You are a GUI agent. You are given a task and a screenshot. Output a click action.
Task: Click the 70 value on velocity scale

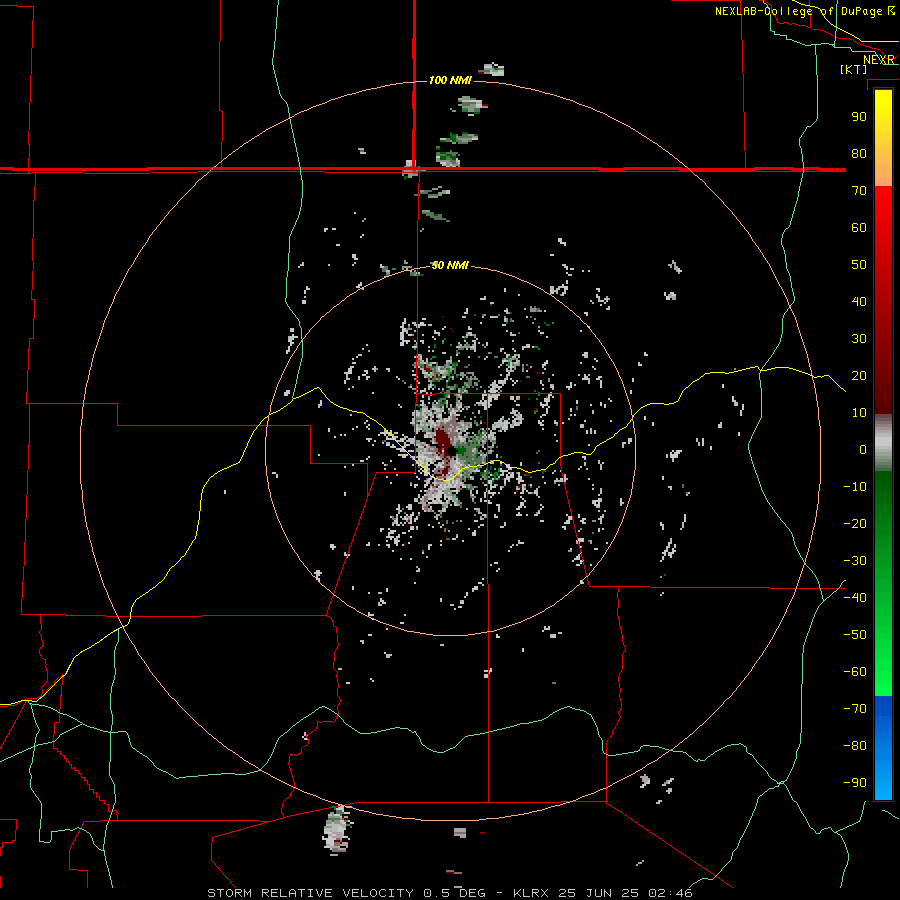click(x=859, y=191)
